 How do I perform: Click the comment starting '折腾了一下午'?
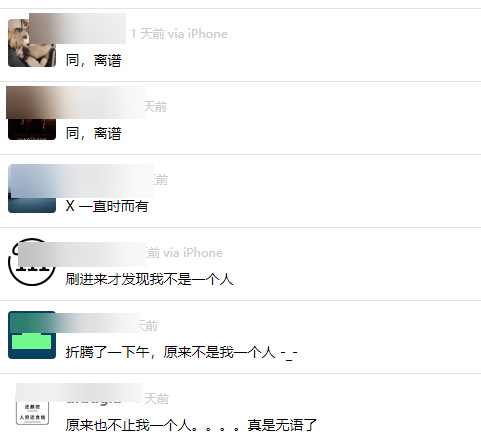181,352
